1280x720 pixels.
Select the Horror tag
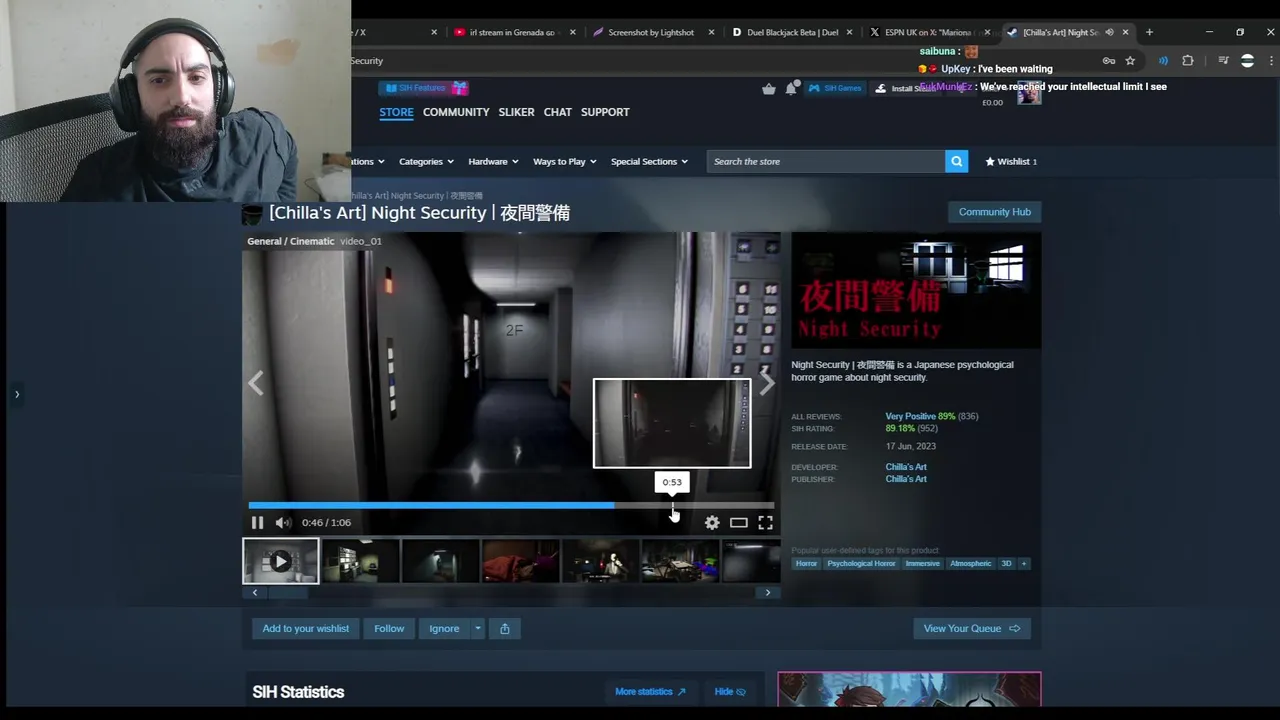click(x=807, y=563)
